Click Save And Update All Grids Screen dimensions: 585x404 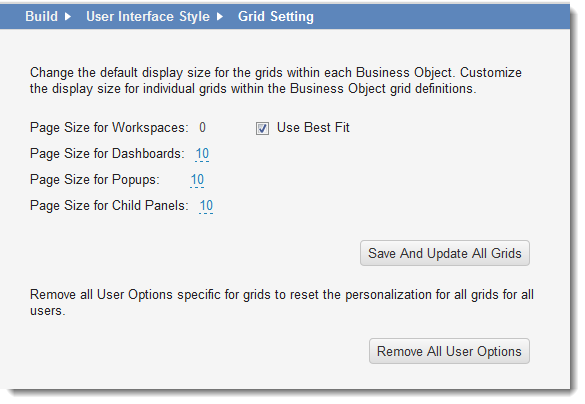445,253
